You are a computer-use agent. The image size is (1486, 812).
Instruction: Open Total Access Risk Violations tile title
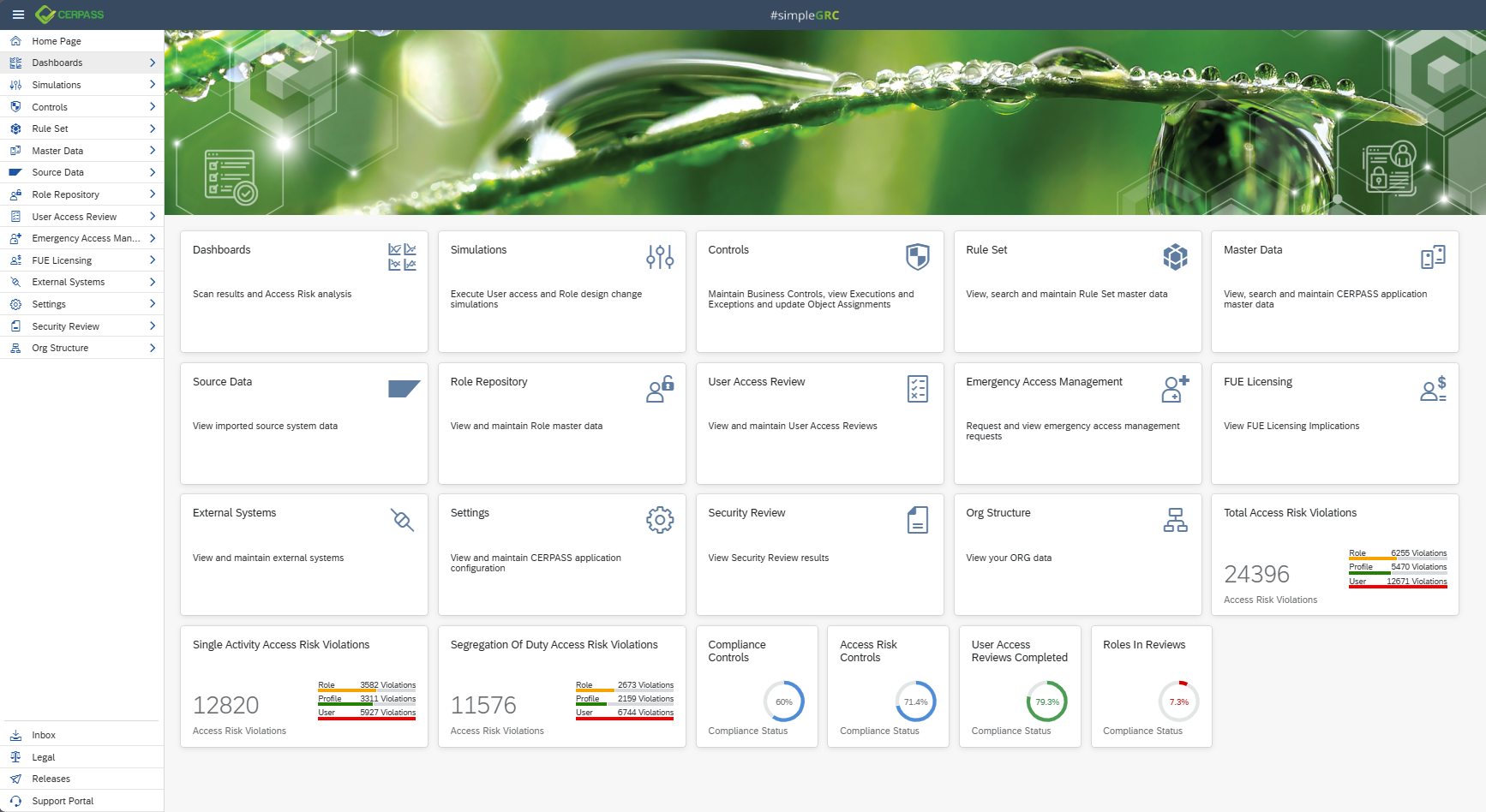pyautogui.click(x=1290, y=513)
